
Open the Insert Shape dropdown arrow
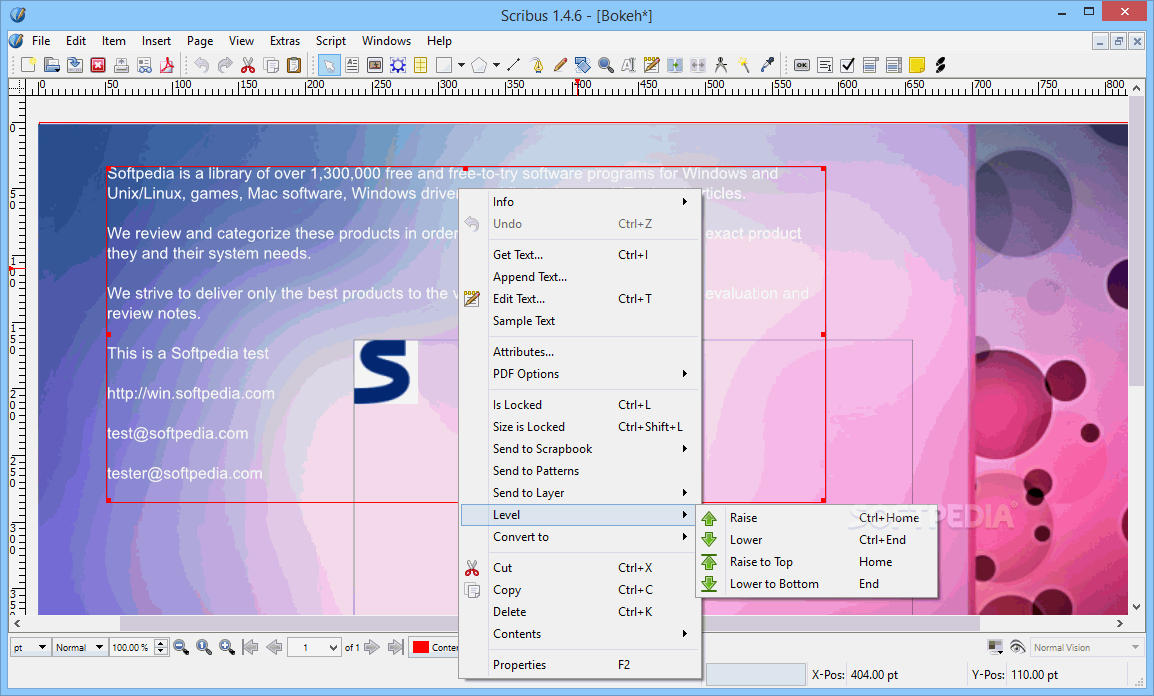point(461,65)
